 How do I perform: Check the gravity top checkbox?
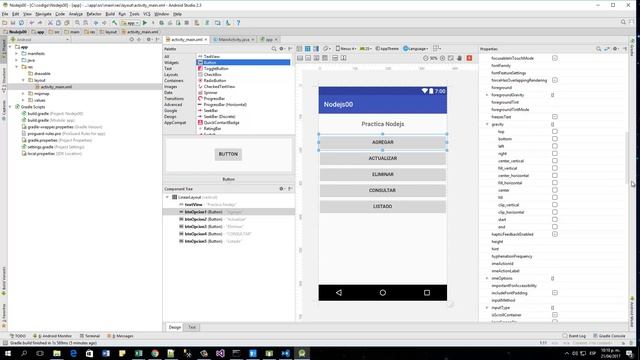(555, 131)
